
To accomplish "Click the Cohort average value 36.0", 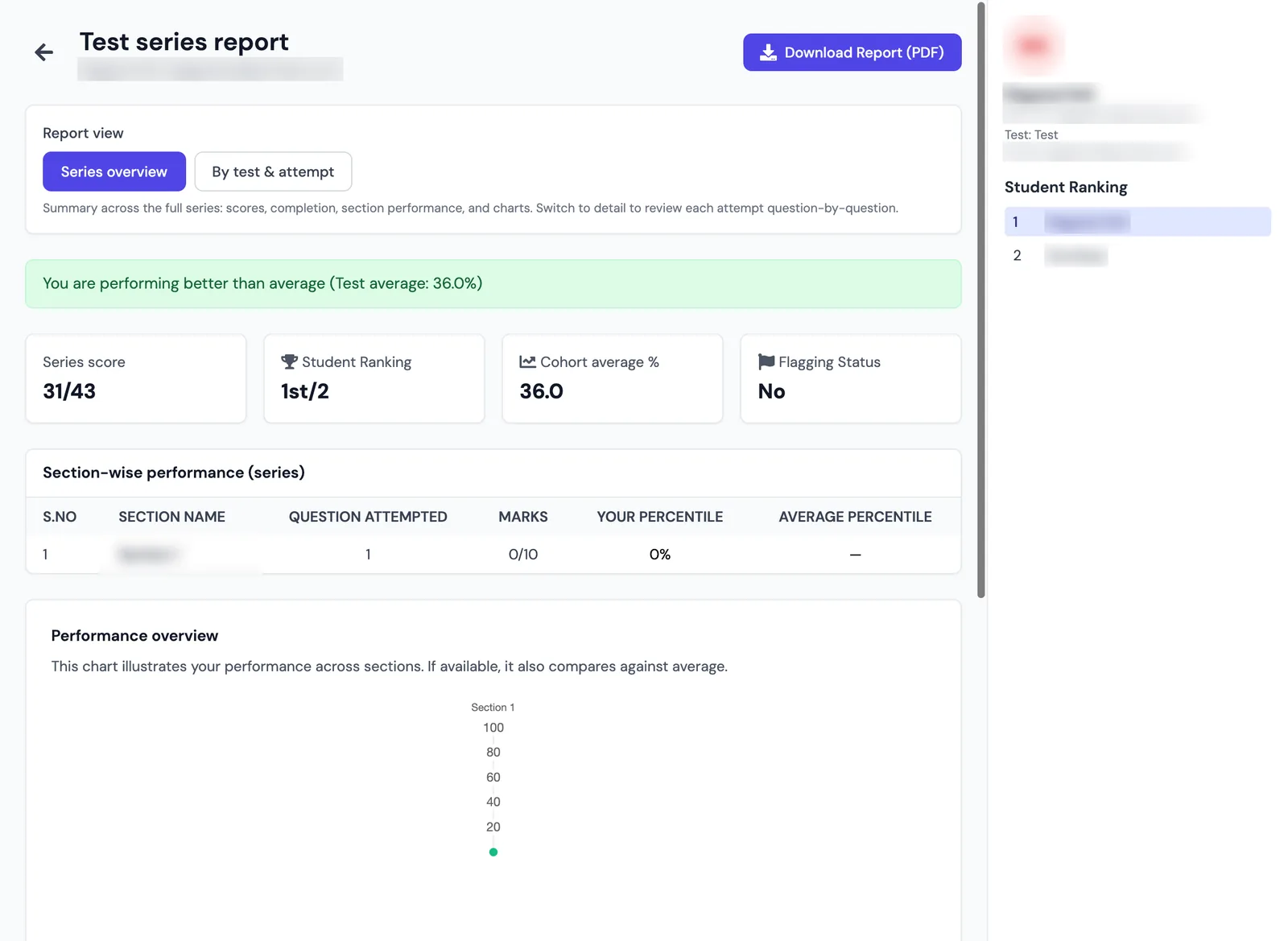I will (x=542, y=391).
